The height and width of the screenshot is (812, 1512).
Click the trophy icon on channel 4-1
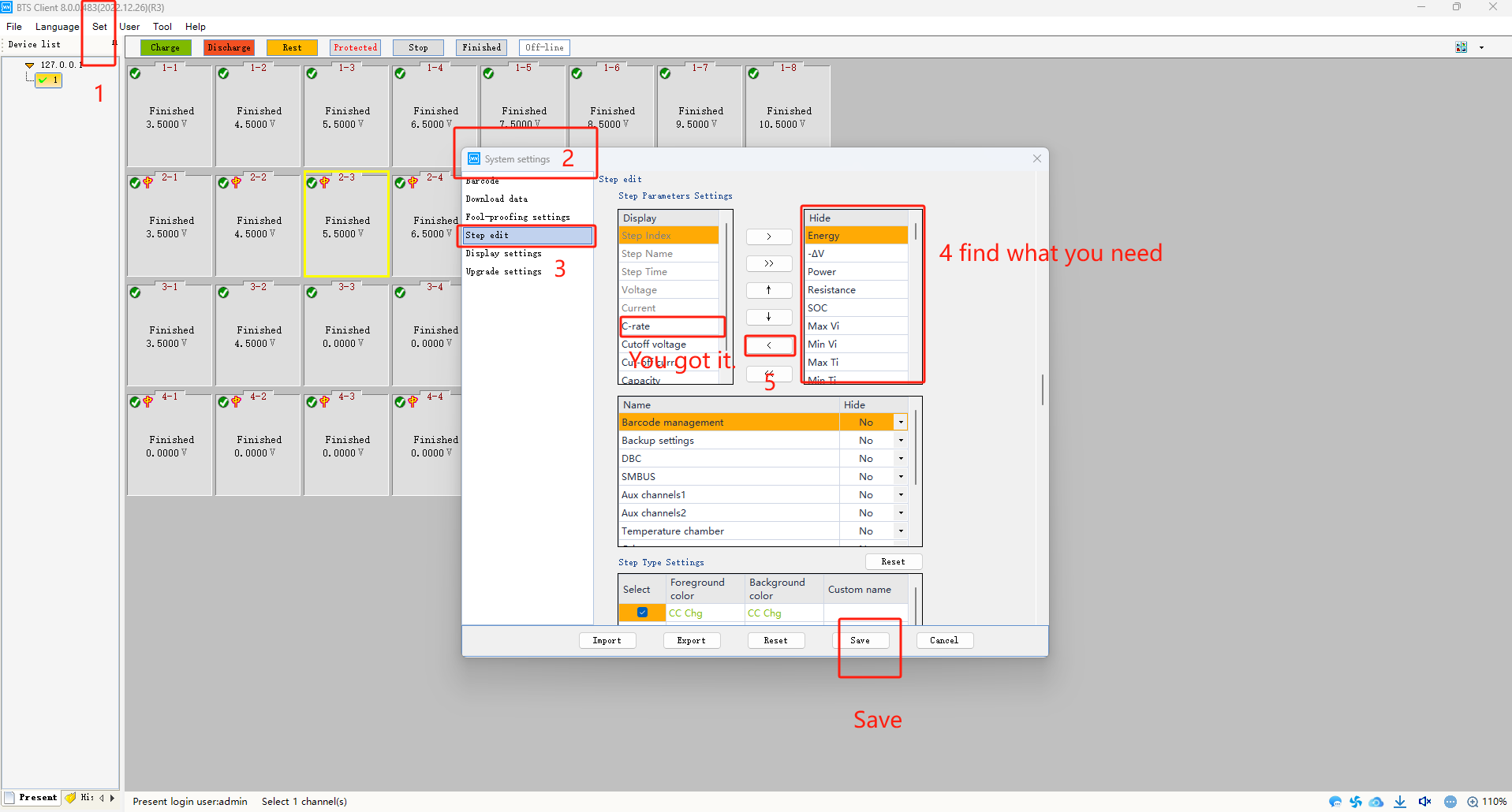coord(147,402)
